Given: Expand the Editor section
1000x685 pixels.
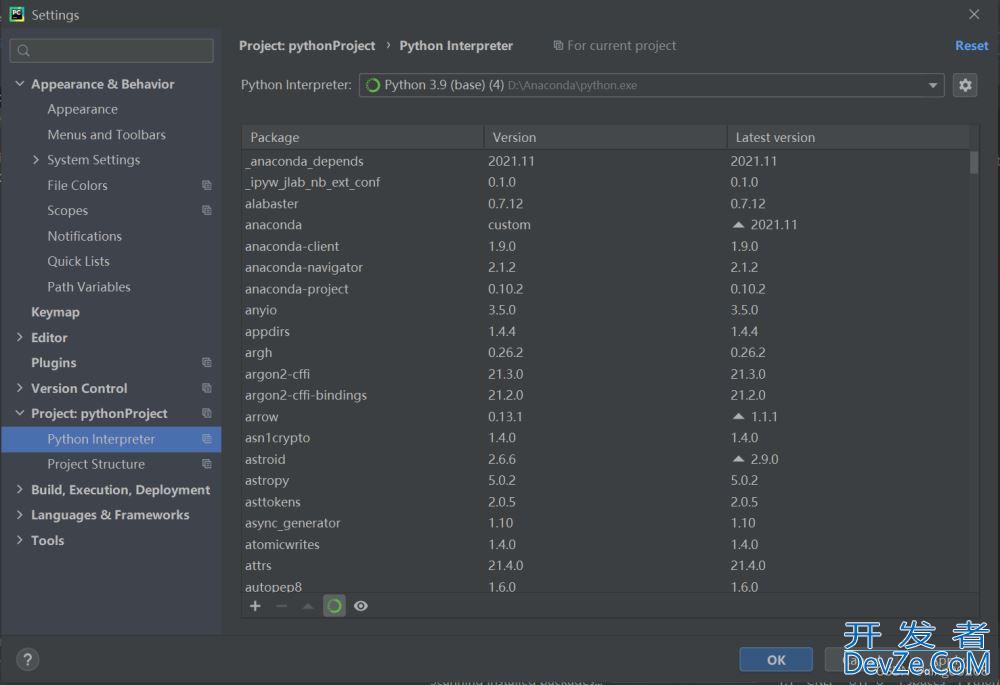Looking at the screenshot, I should coord(20,337).
